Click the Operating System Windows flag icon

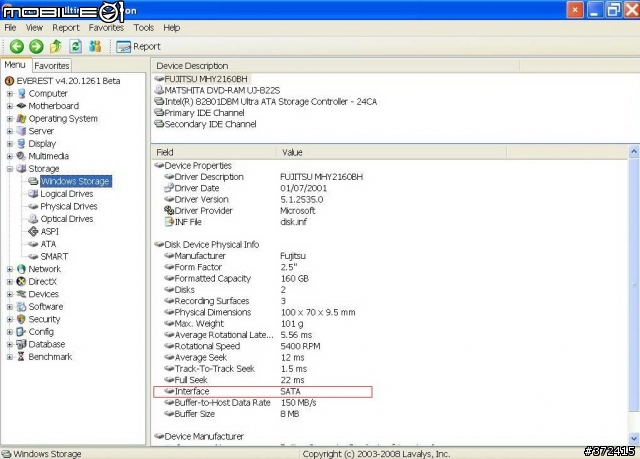click(21, 119)
